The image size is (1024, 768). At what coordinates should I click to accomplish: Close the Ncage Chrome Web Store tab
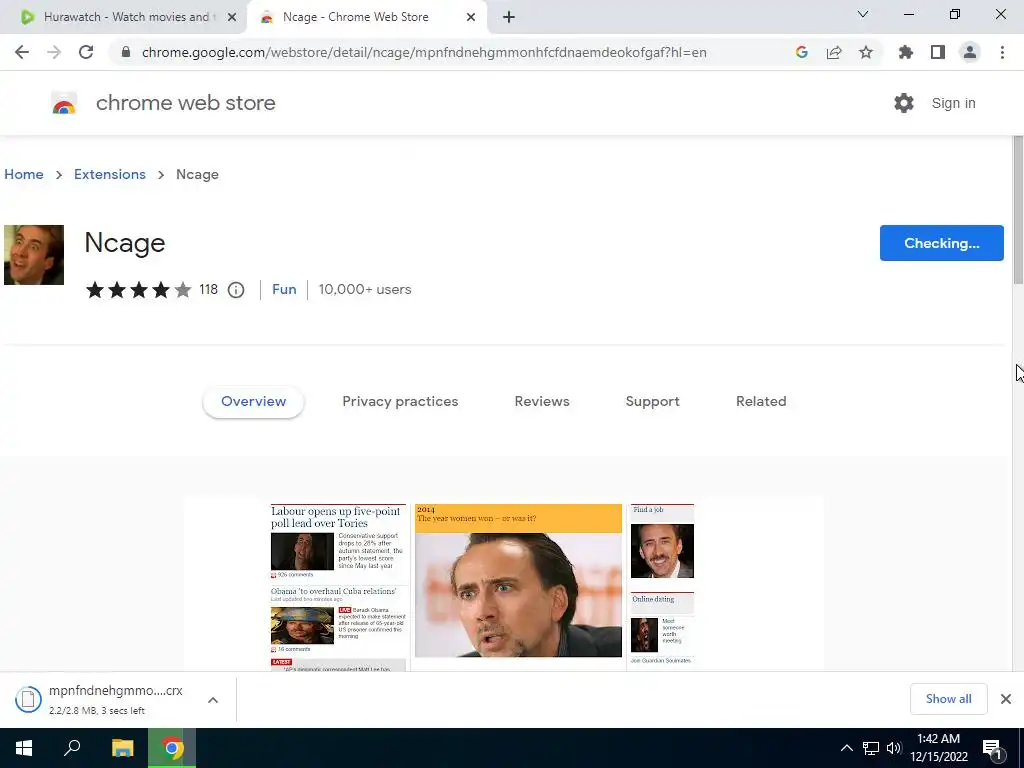click(471, 17)
